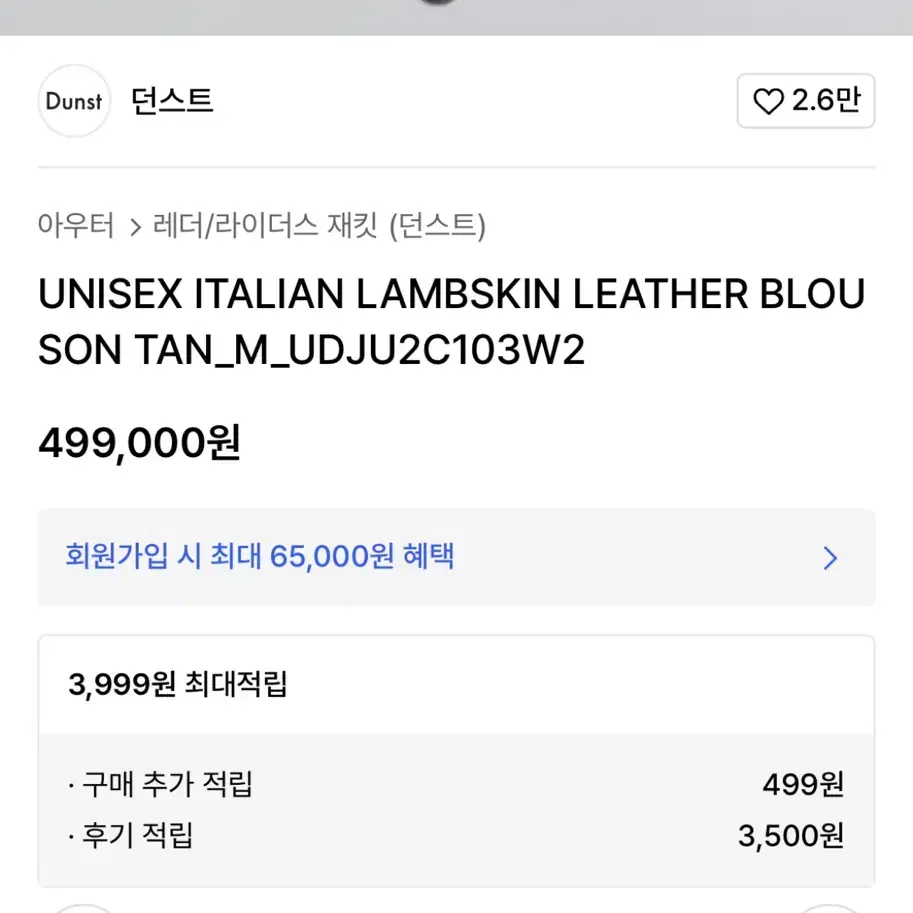Toggle the 2.6만 likes button
This screenshot has height=913, width=913.
pos(806,101)
